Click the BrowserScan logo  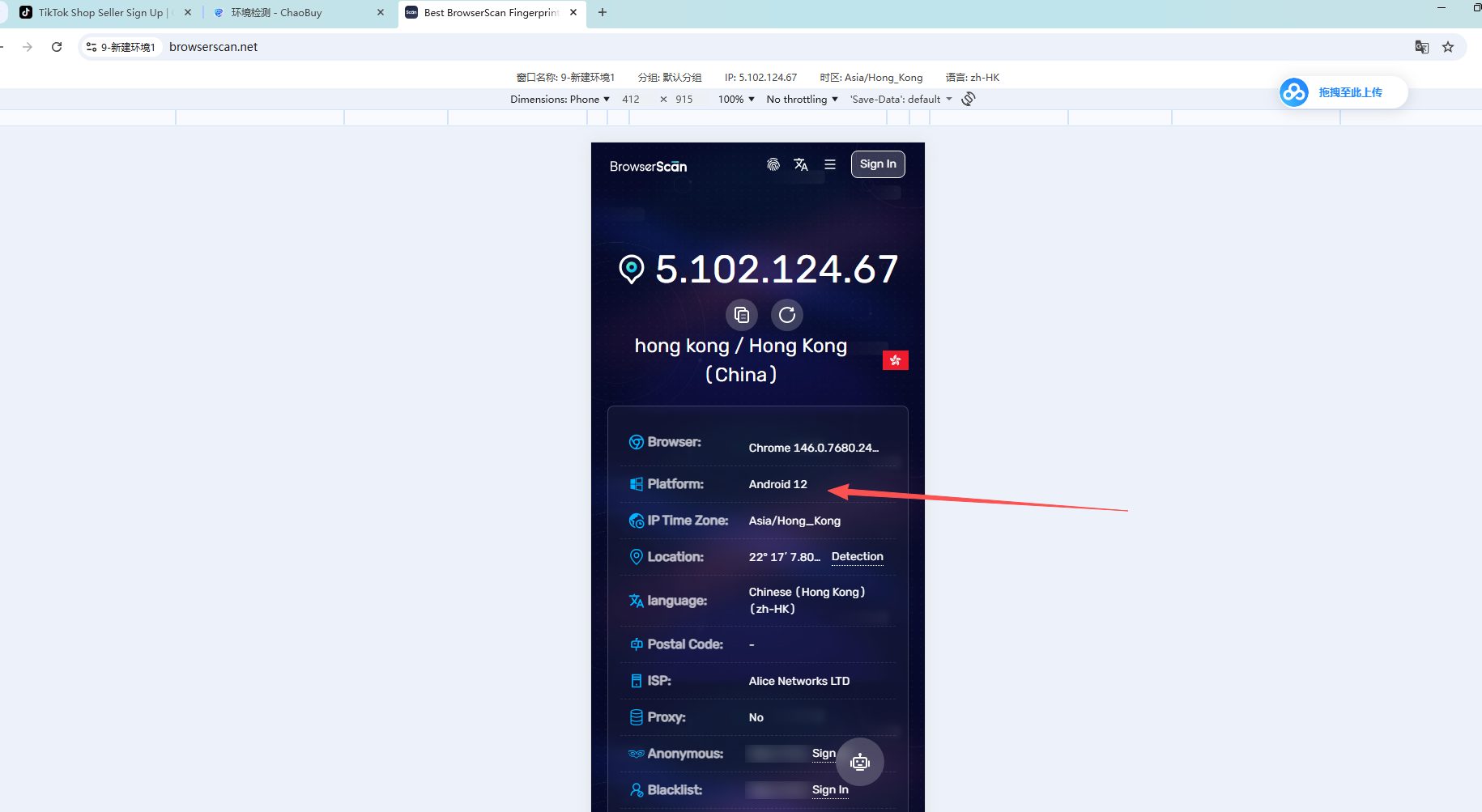click(x=648, y=166)
